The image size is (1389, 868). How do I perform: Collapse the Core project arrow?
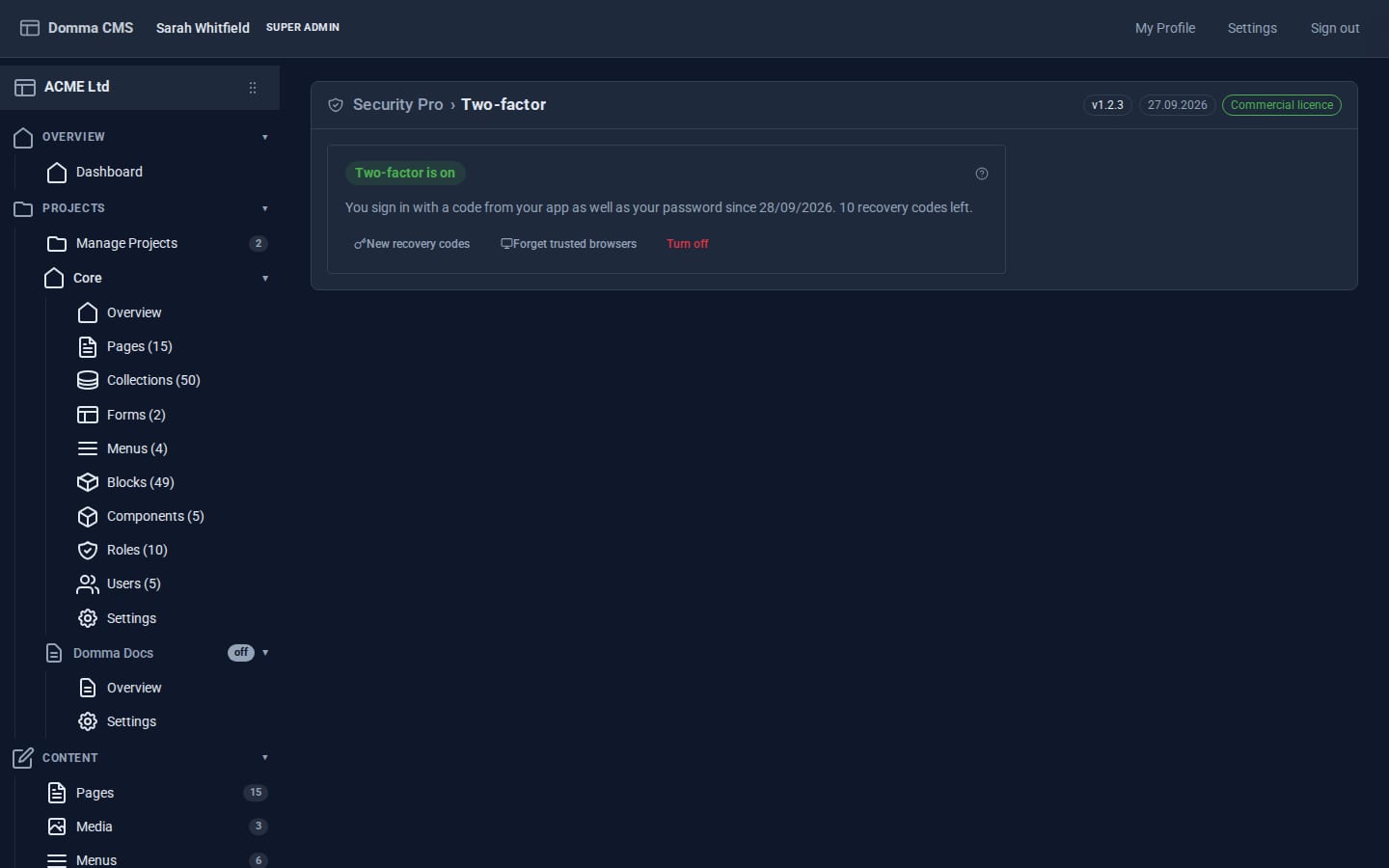pos(265,279)
